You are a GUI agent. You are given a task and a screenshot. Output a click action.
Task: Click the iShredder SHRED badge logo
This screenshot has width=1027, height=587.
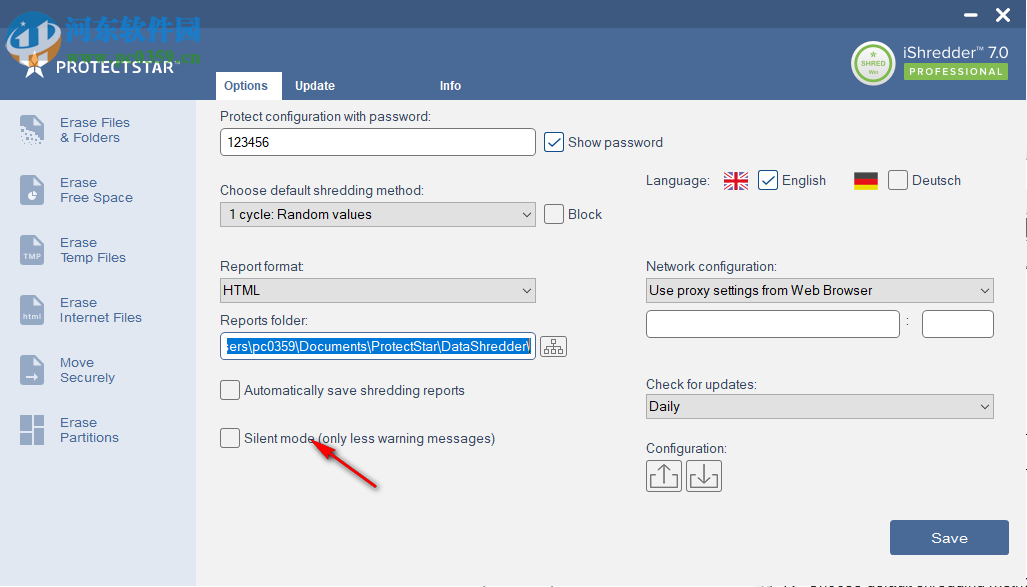pyautogui.click(x=873, y=64)
